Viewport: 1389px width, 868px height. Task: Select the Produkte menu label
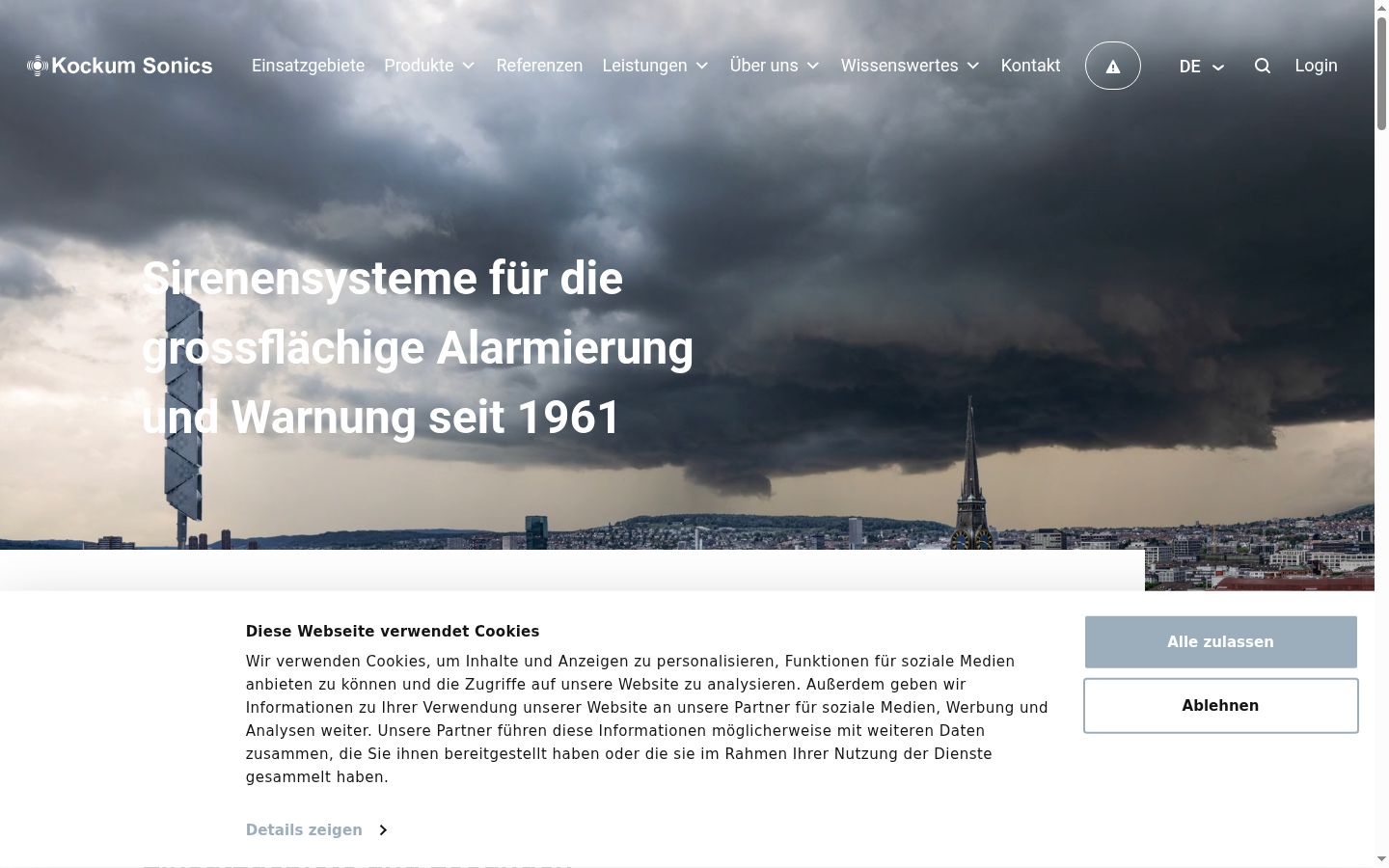pos(419,66)
